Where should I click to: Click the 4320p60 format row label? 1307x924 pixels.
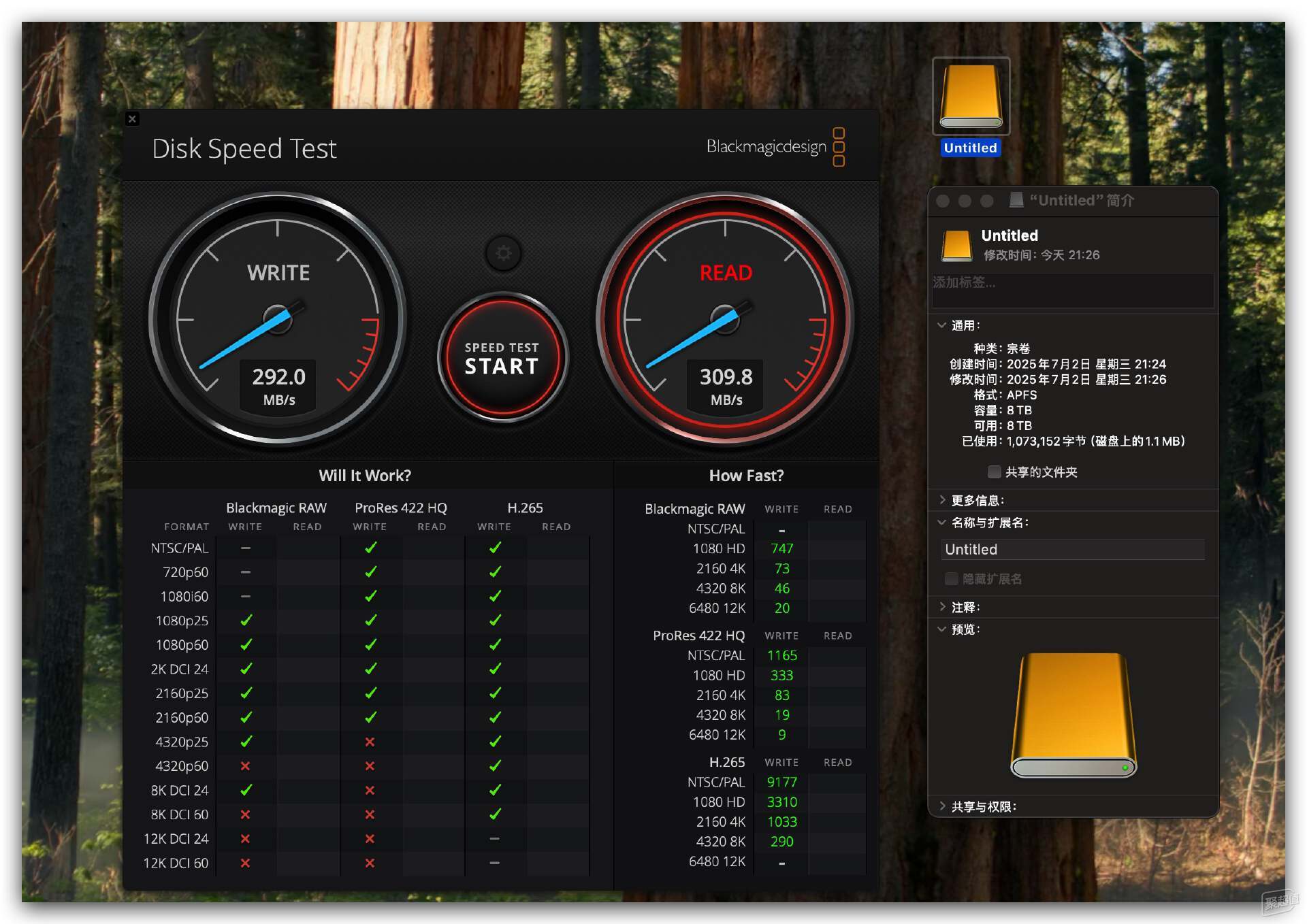point(182,766)
